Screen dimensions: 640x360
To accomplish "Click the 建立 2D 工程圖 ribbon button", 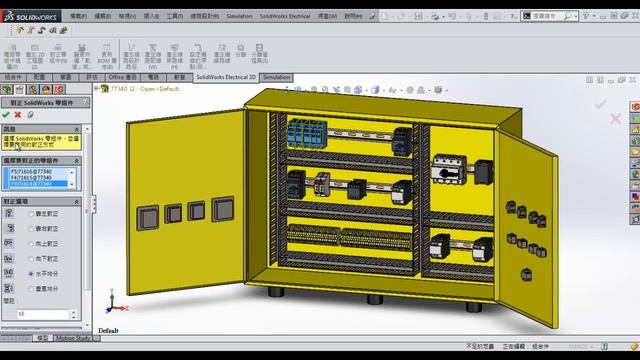I will click(x=35, y=56).
